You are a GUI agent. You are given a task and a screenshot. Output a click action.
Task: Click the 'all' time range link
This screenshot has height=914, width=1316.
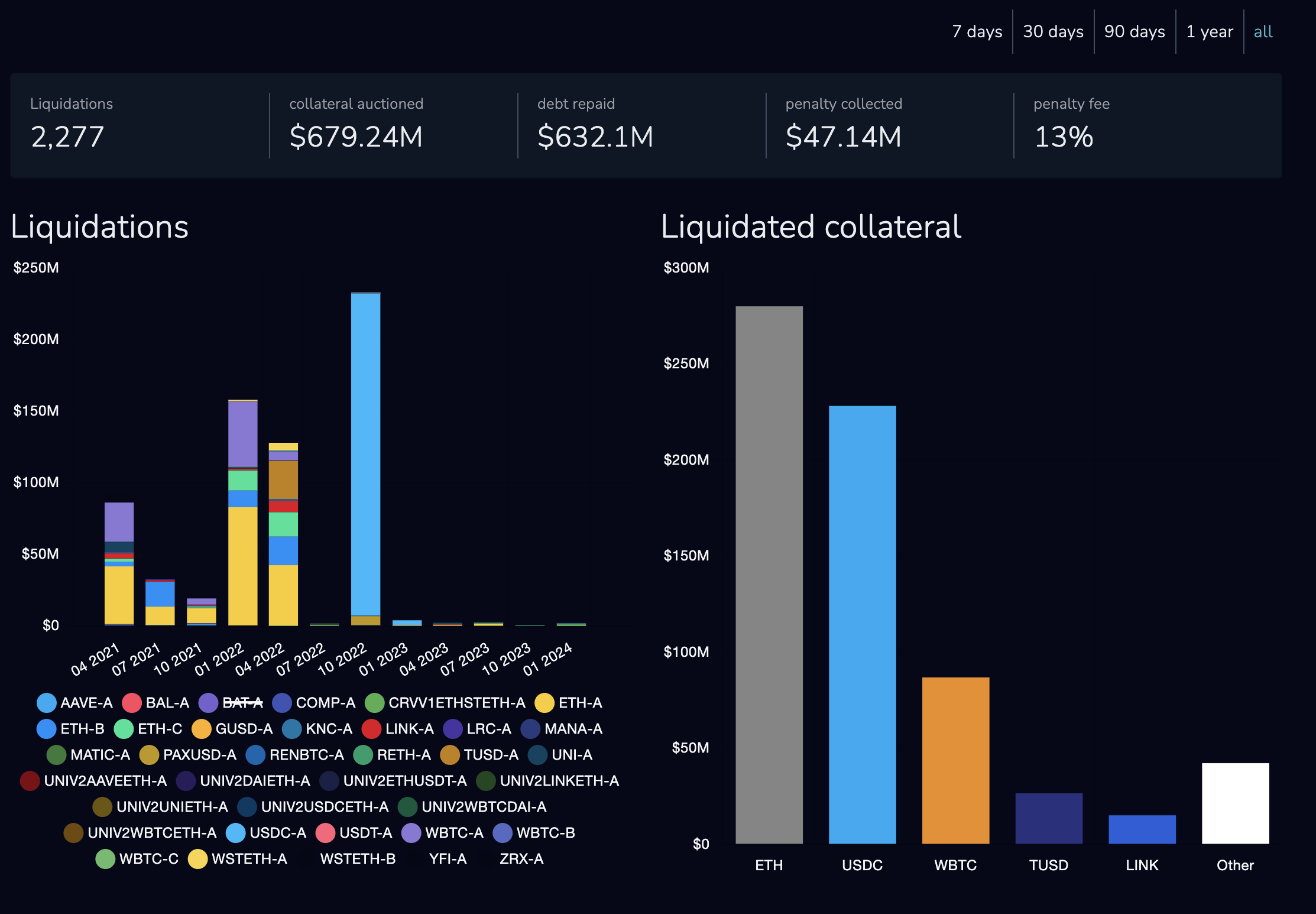(1263, 31)
